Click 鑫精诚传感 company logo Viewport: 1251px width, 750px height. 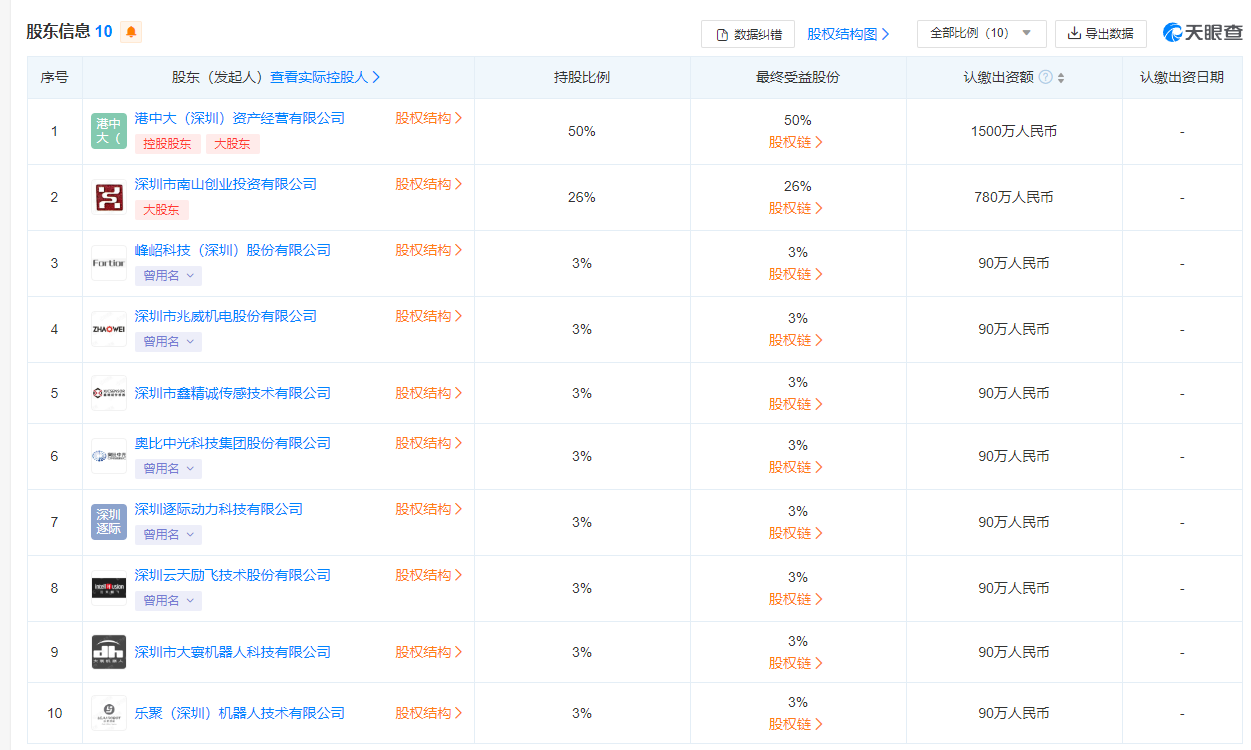[x=109, y=393]
